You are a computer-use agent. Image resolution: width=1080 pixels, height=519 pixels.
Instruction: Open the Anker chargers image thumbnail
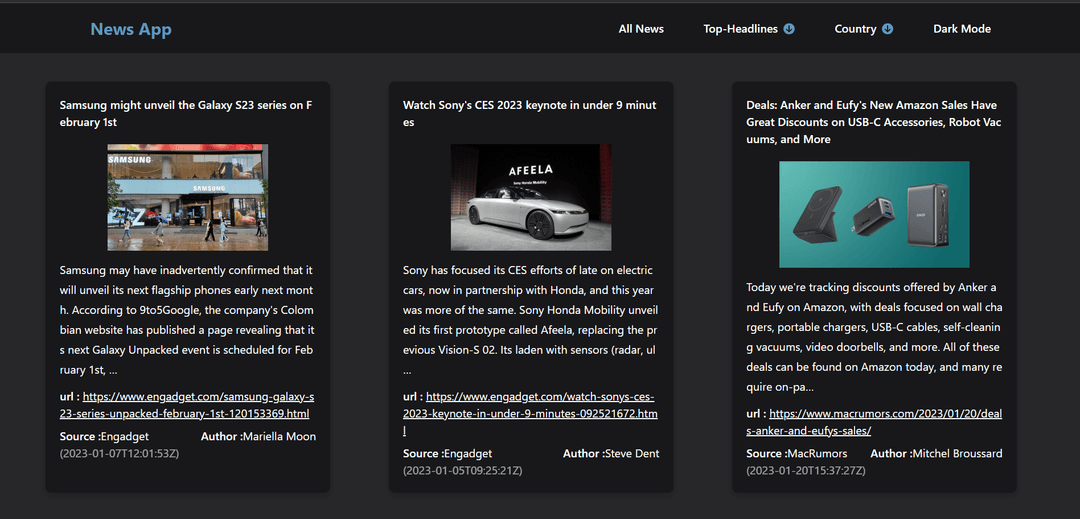(874, 214)
